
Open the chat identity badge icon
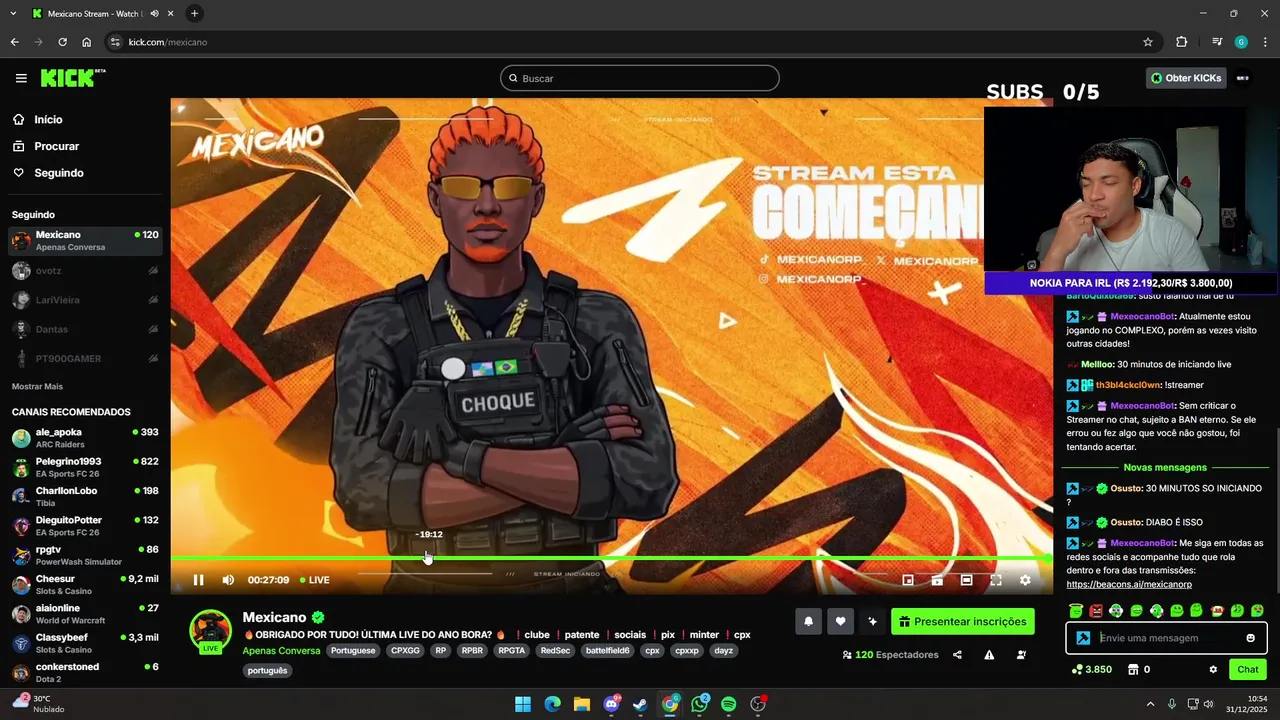point(1083,638)
